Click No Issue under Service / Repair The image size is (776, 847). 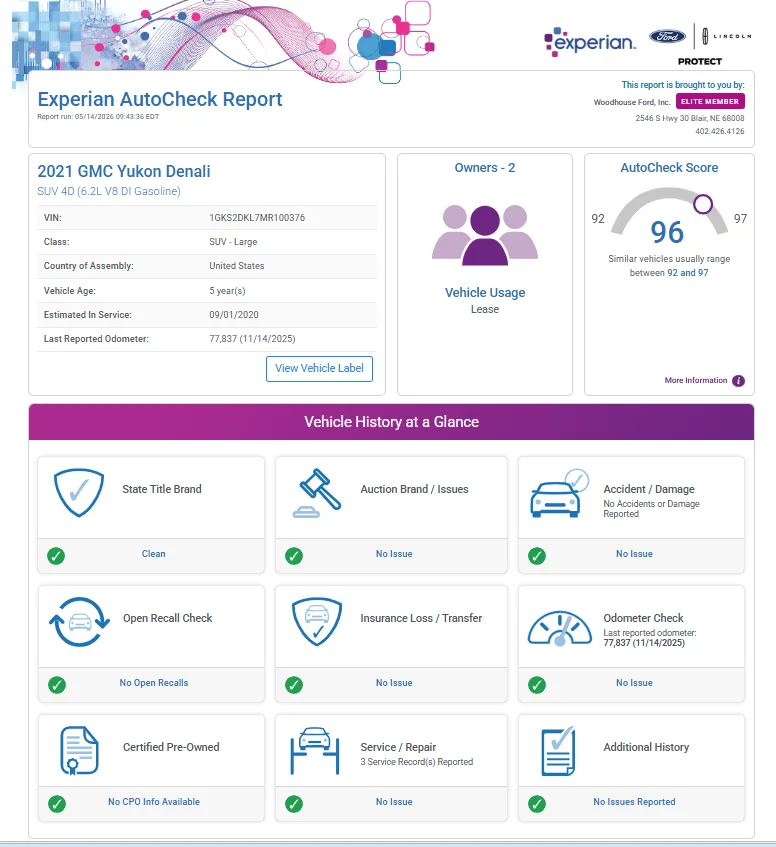click(394, 802)
